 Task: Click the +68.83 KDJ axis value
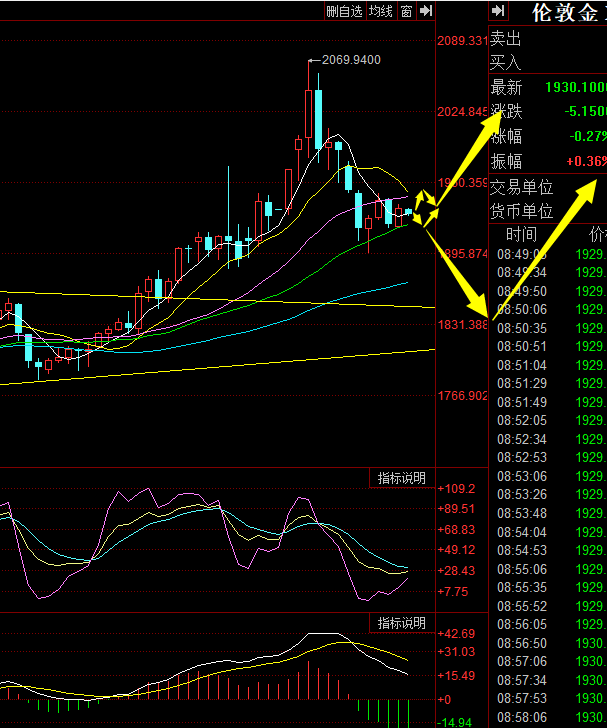coord(457,530)
